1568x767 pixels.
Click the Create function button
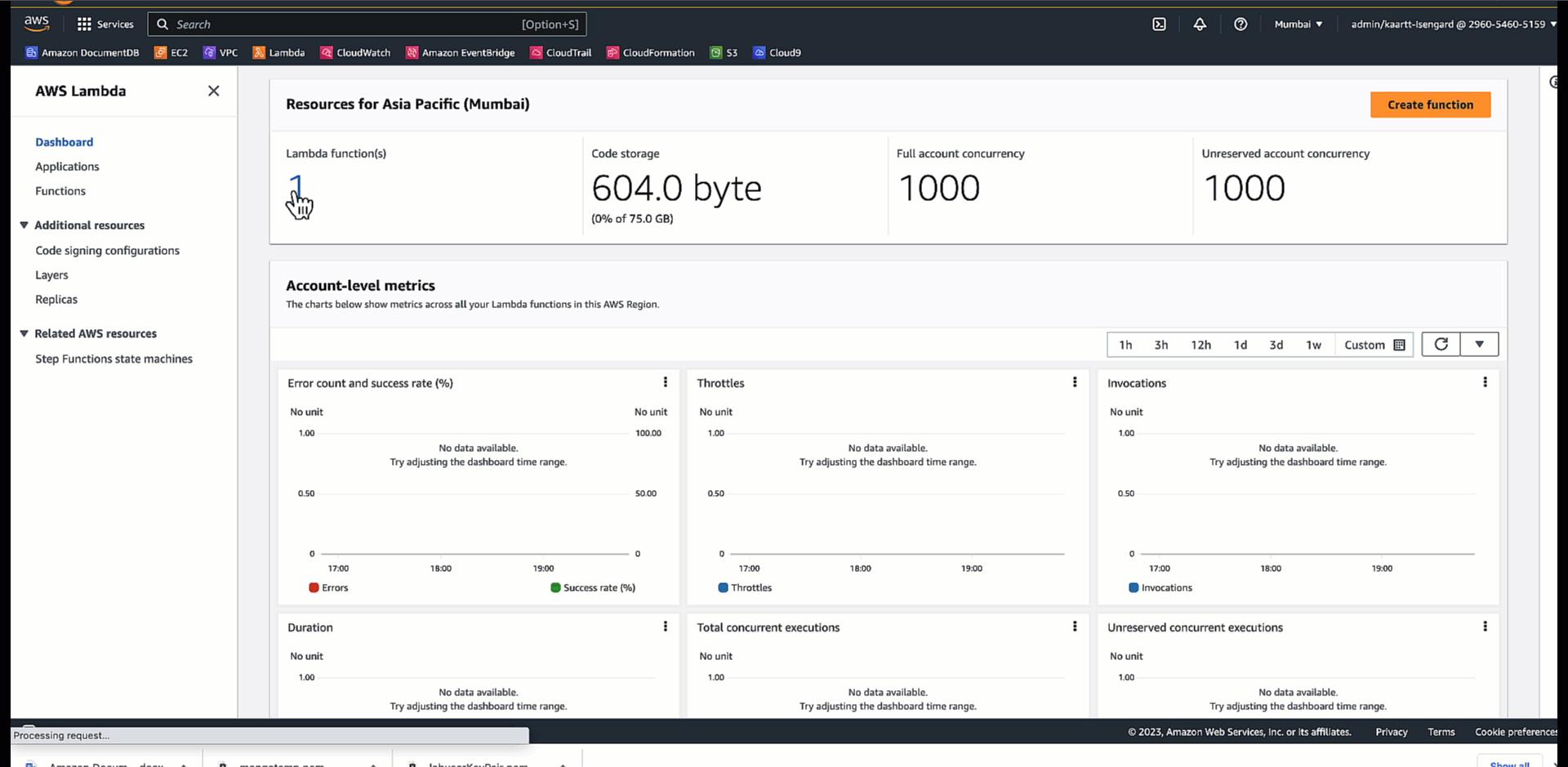[x=1430, y=105]
